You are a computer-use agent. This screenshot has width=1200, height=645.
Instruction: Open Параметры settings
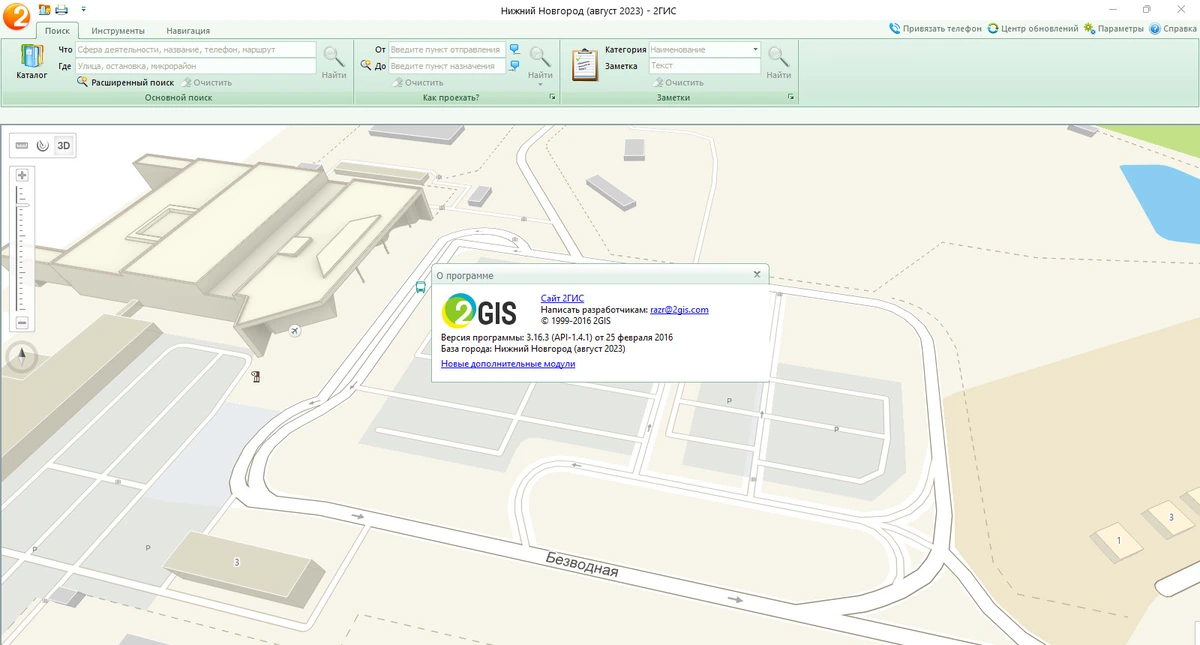tap(1113, 29)
